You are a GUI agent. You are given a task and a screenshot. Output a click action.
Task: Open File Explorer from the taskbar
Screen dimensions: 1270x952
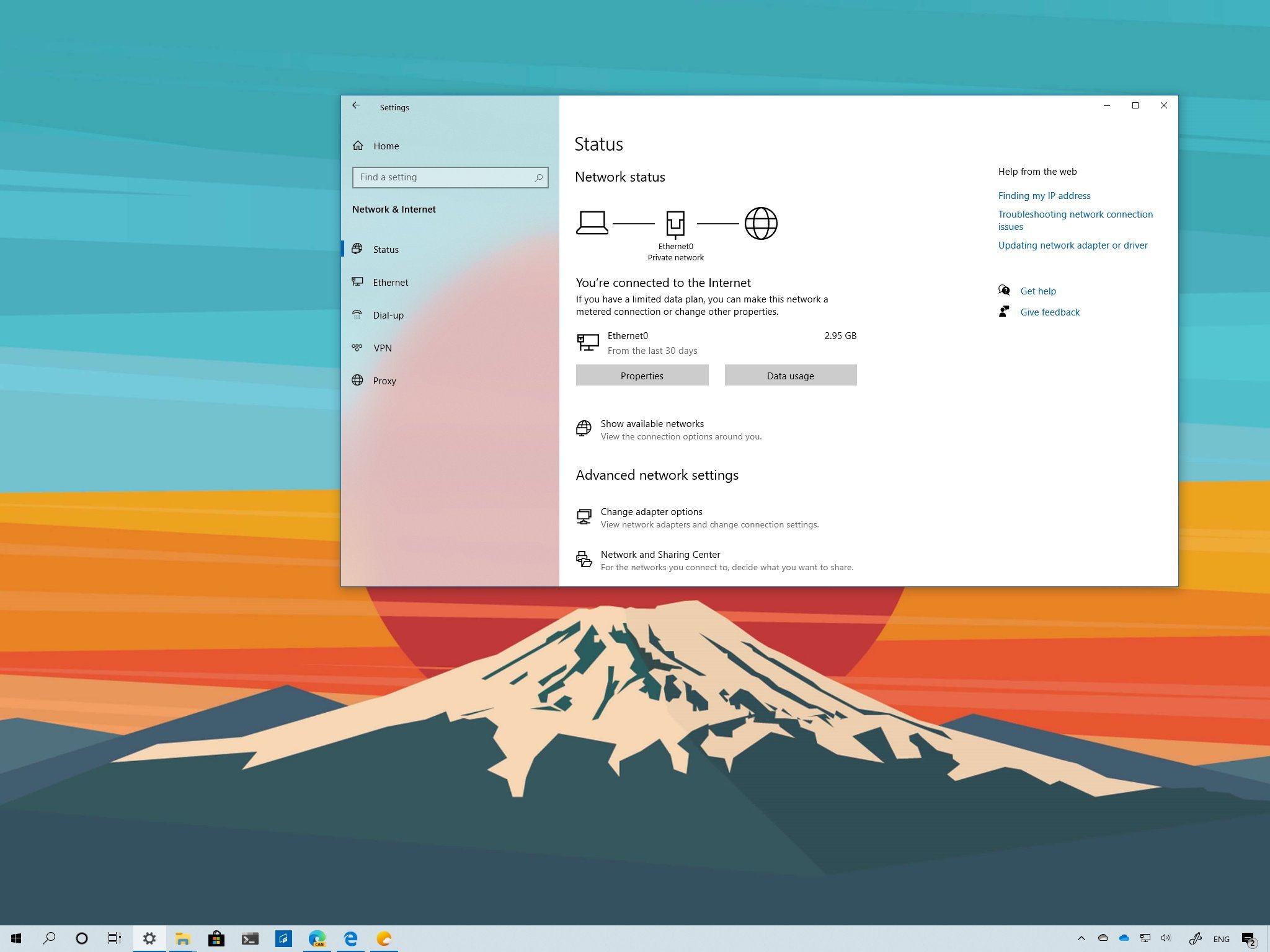coord(182,938)
